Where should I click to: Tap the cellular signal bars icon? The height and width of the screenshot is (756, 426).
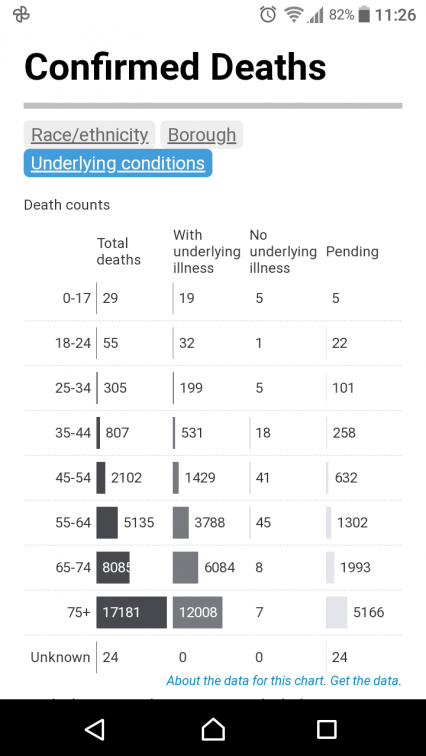[315, 16]
